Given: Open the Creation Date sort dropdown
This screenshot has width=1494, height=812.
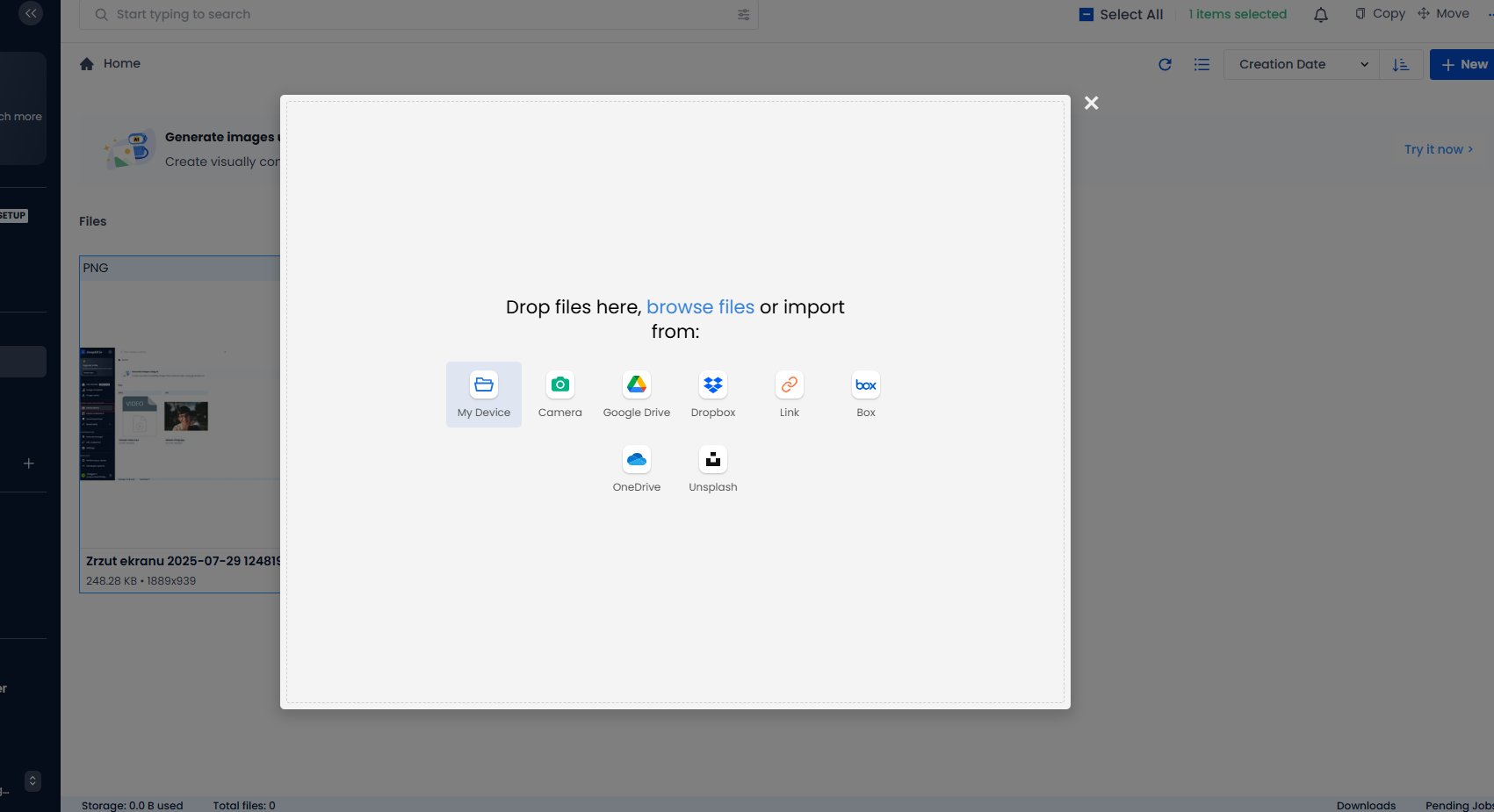Looking at the screenshot, I should (x=1301, y=64).
